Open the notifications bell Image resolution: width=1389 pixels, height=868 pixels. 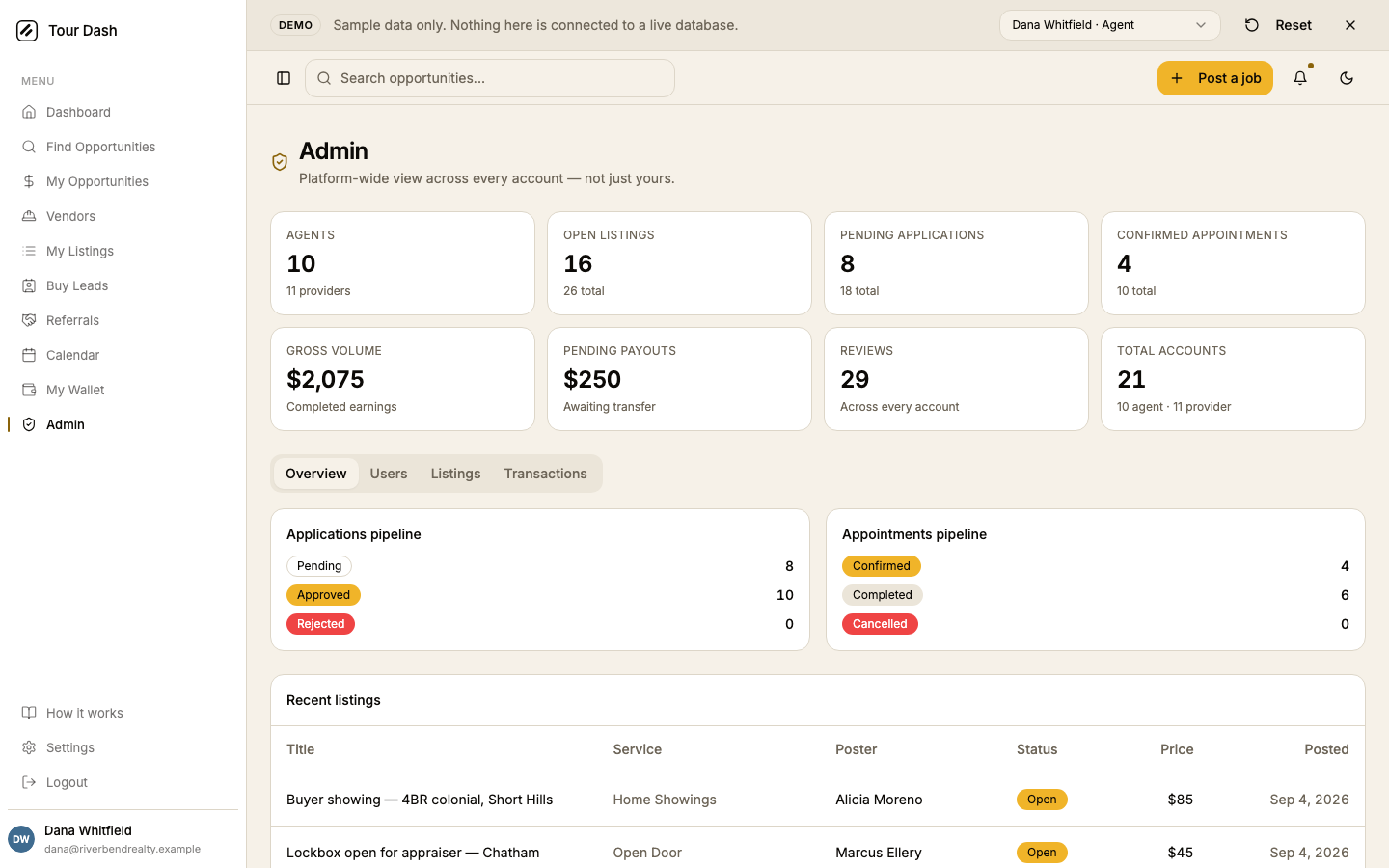[1300, 78]
